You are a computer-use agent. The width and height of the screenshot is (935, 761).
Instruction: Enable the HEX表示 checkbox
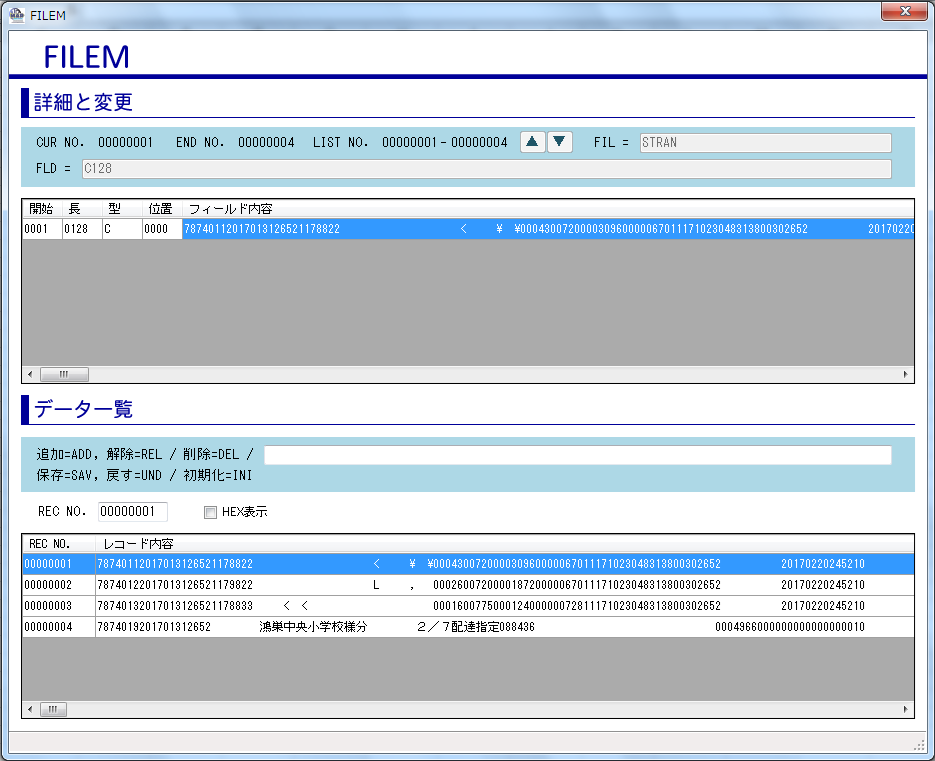(x=210, y=512)
